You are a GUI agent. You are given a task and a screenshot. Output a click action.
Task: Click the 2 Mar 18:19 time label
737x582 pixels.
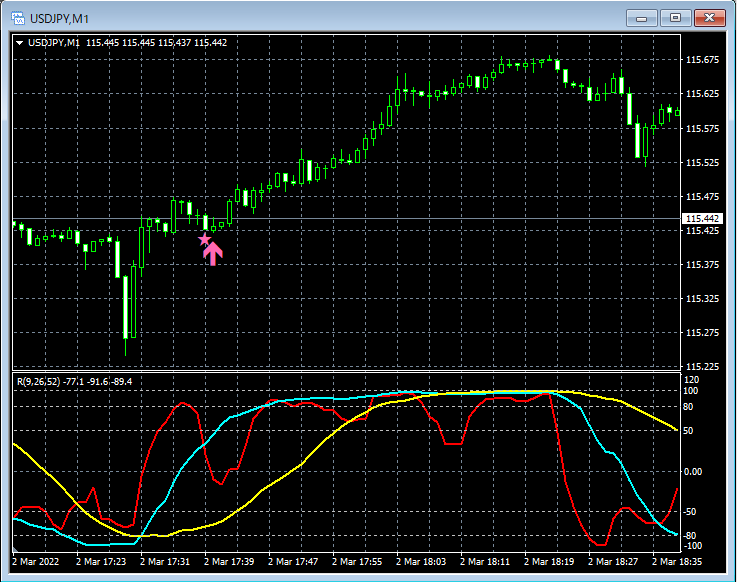click(549, 561)
